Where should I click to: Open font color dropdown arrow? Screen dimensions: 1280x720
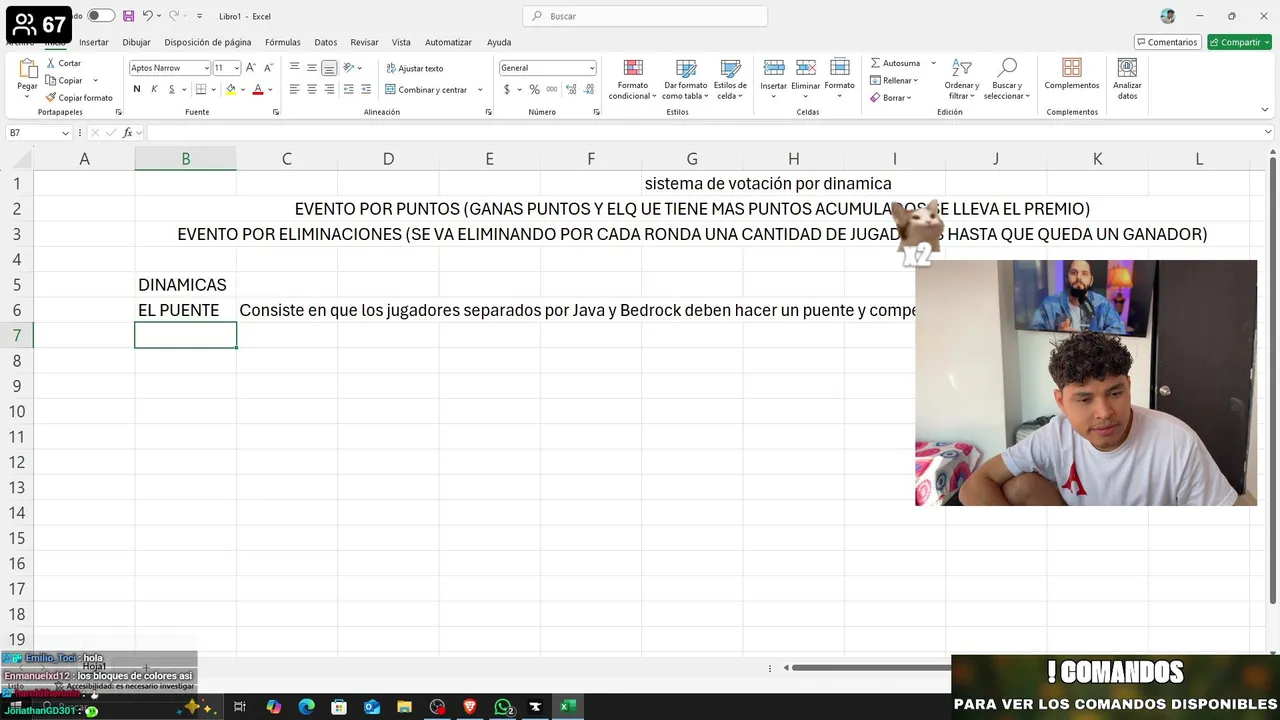click(270, 90)
